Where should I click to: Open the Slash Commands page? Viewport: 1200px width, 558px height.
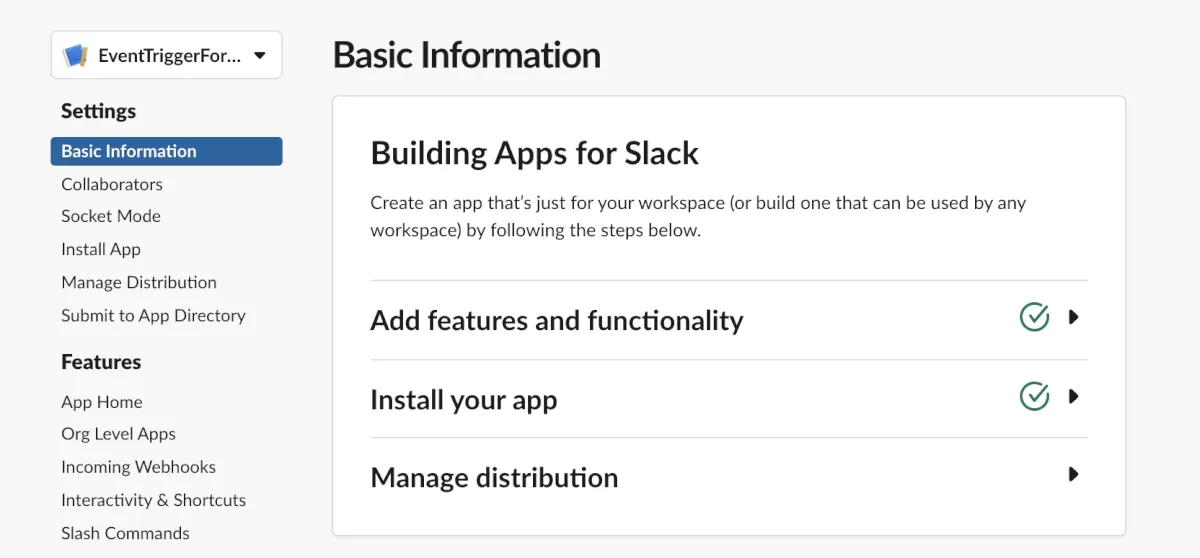[125, 533]
